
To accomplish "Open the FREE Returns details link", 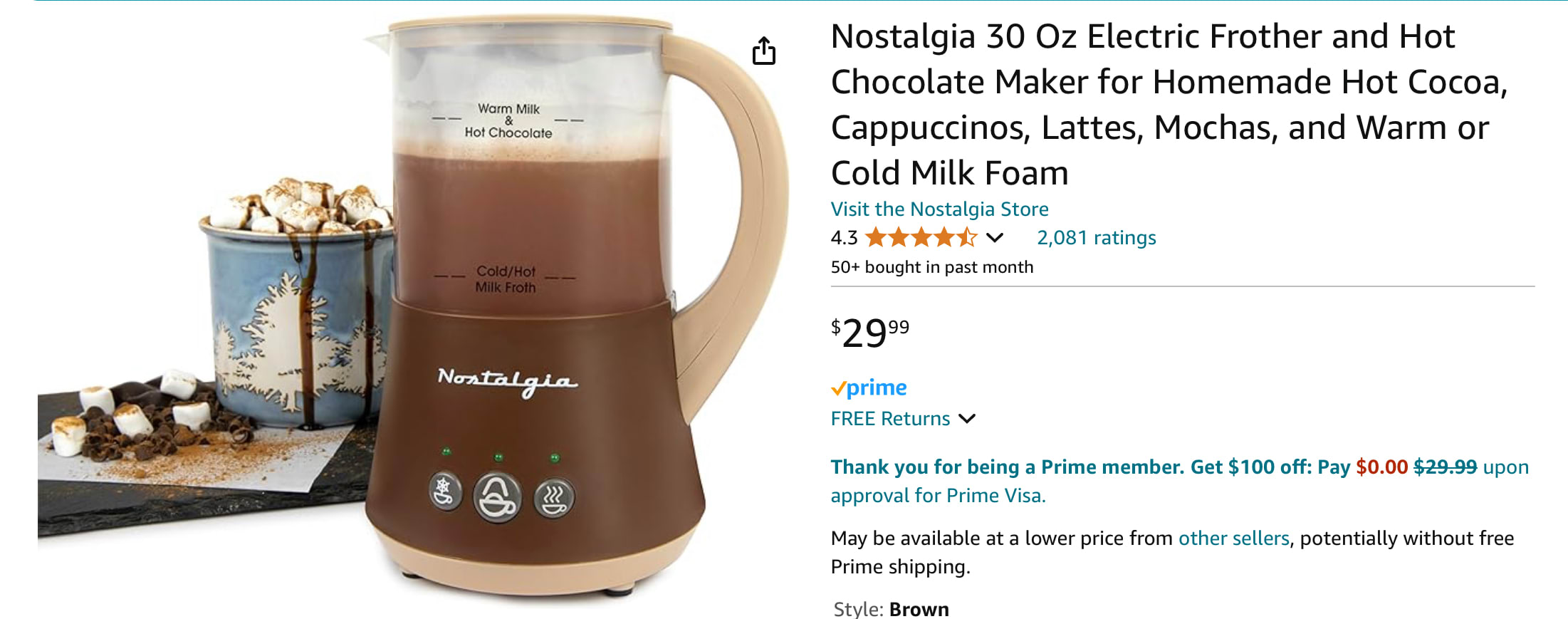I will pyautogui.click(x=890, y=419).
